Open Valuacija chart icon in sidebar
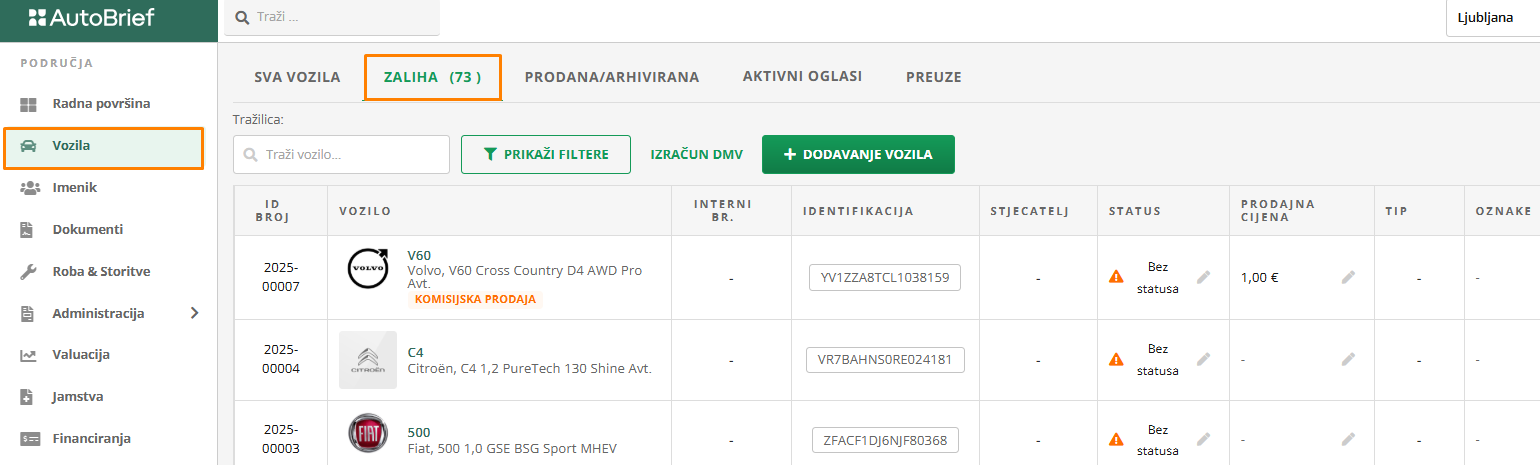Image resolution: width=1540 pixels, height=465 pixels. click(x=28, y=355)
